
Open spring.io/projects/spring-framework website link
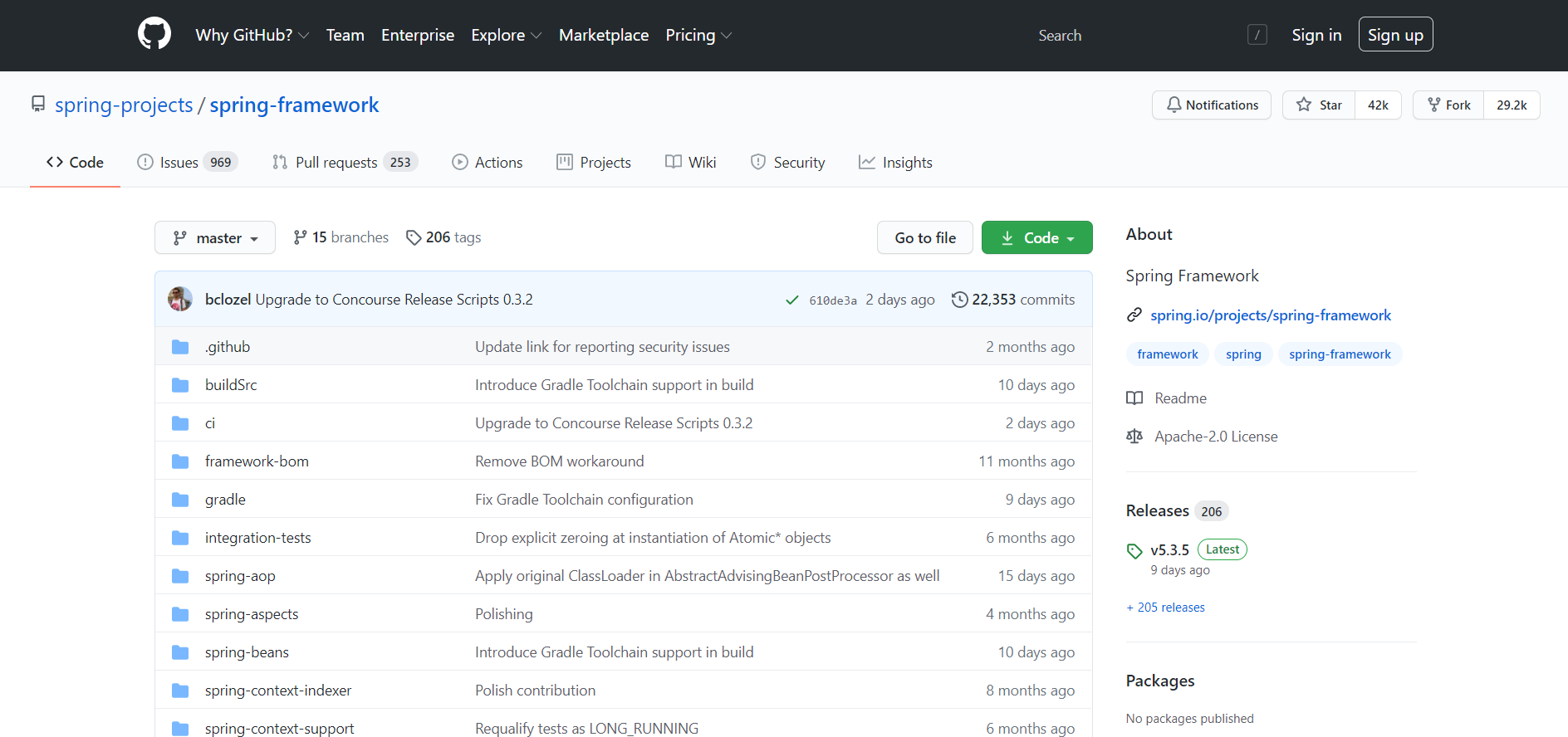[x=1271, y=315]
